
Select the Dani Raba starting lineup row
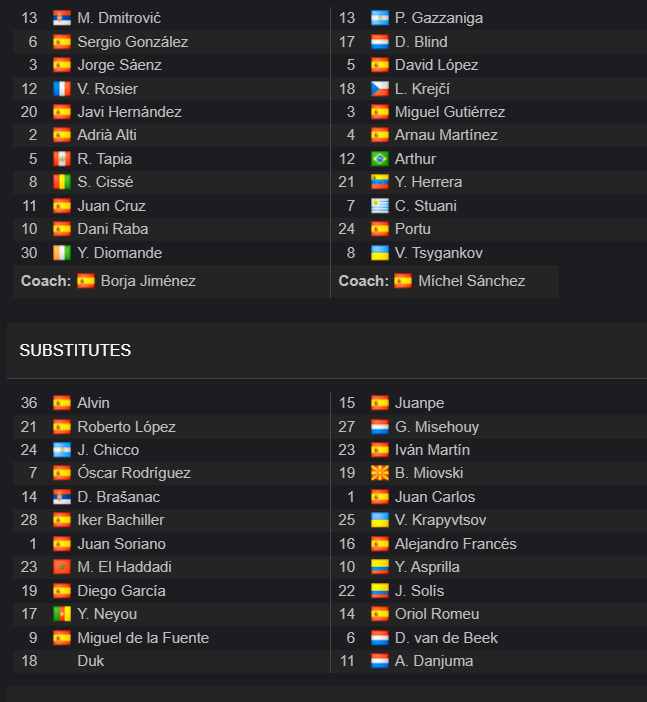171,229
